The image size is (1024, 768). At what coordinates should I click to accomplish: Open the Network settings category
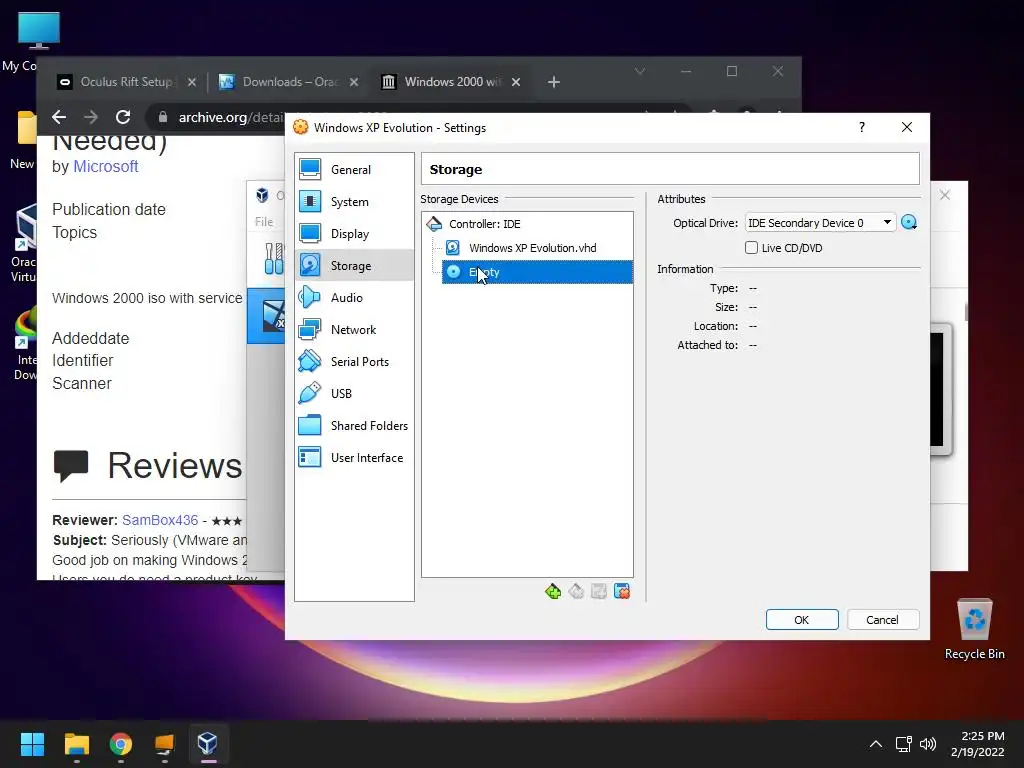click(x=353, y=330)
